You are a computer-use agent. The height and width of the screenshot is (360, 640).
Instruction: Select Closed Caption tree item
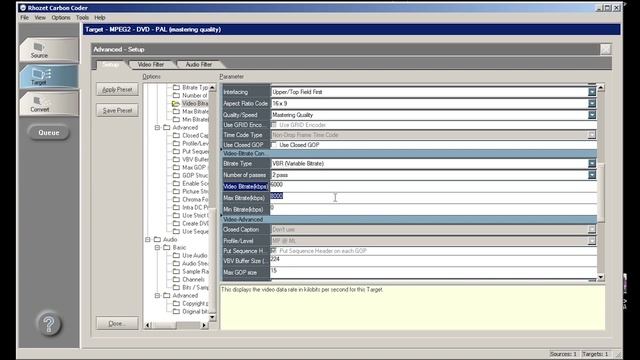pos(195,136)
